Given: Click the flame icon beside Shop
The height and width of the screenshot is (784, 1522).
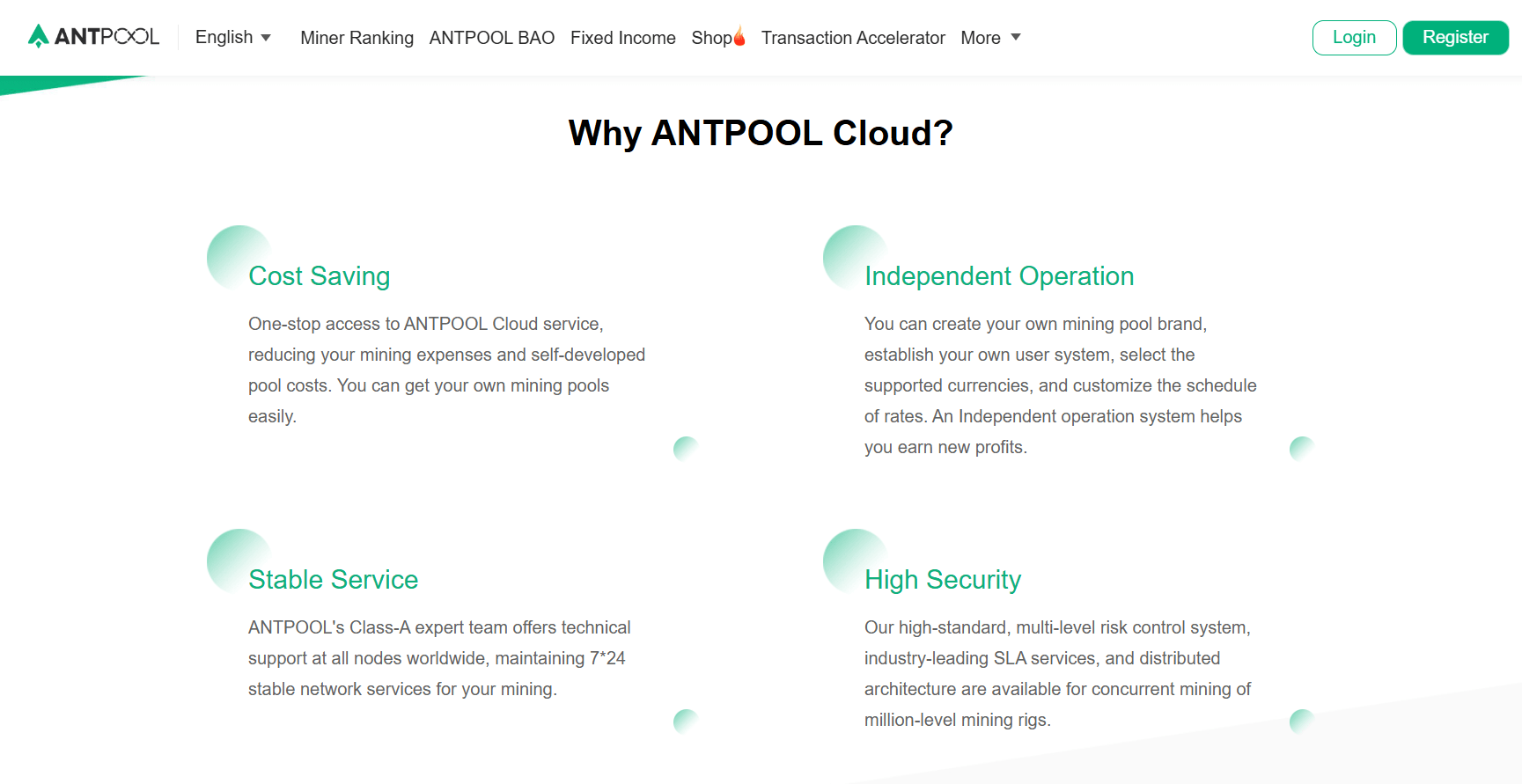Looking at the screenshot, I should 739,36.
